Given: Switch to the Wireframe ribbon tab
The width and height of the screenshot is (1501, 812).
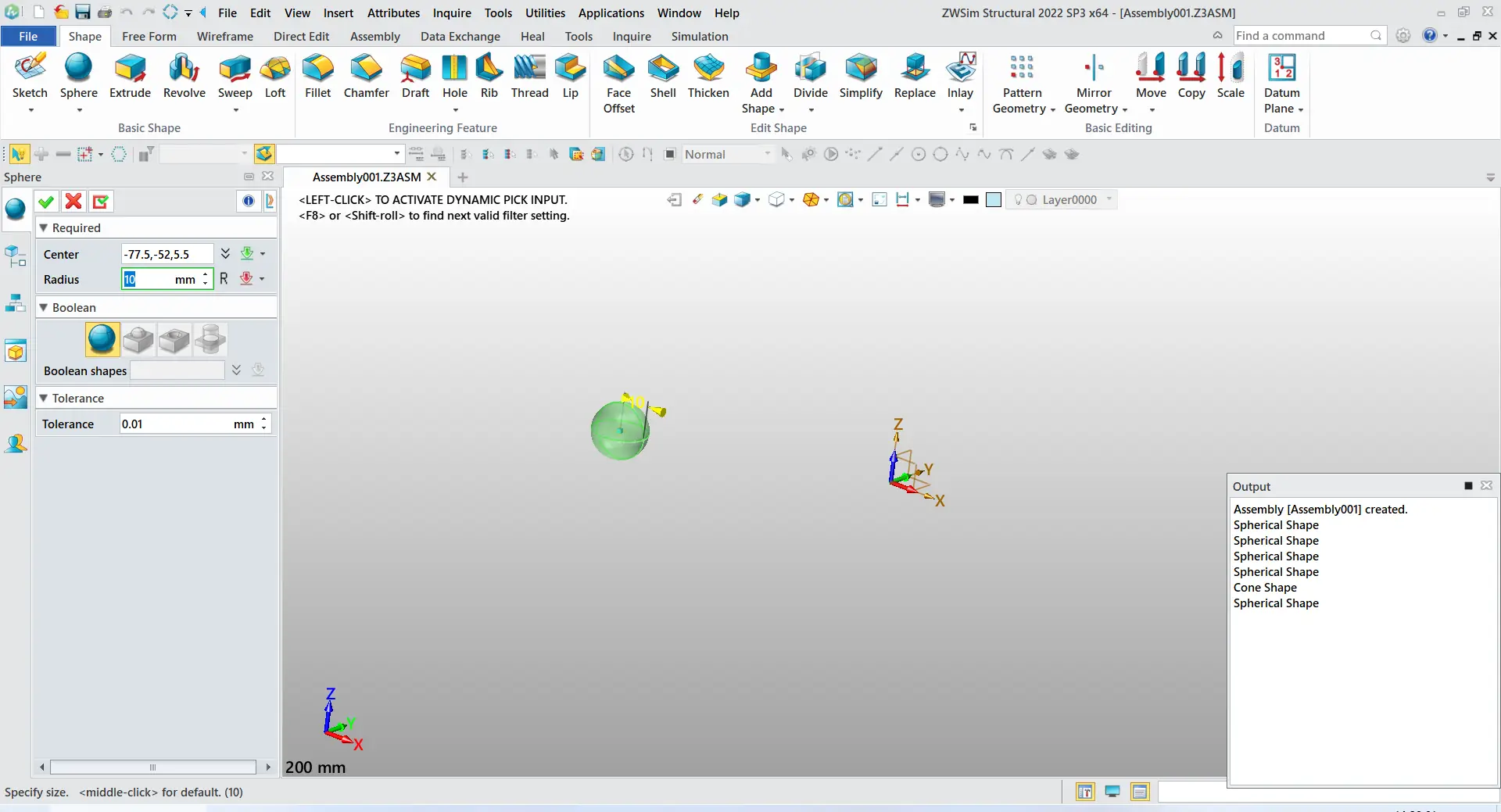Looking at the screenshot, I should pyautogui.click(x=225, y=37).
